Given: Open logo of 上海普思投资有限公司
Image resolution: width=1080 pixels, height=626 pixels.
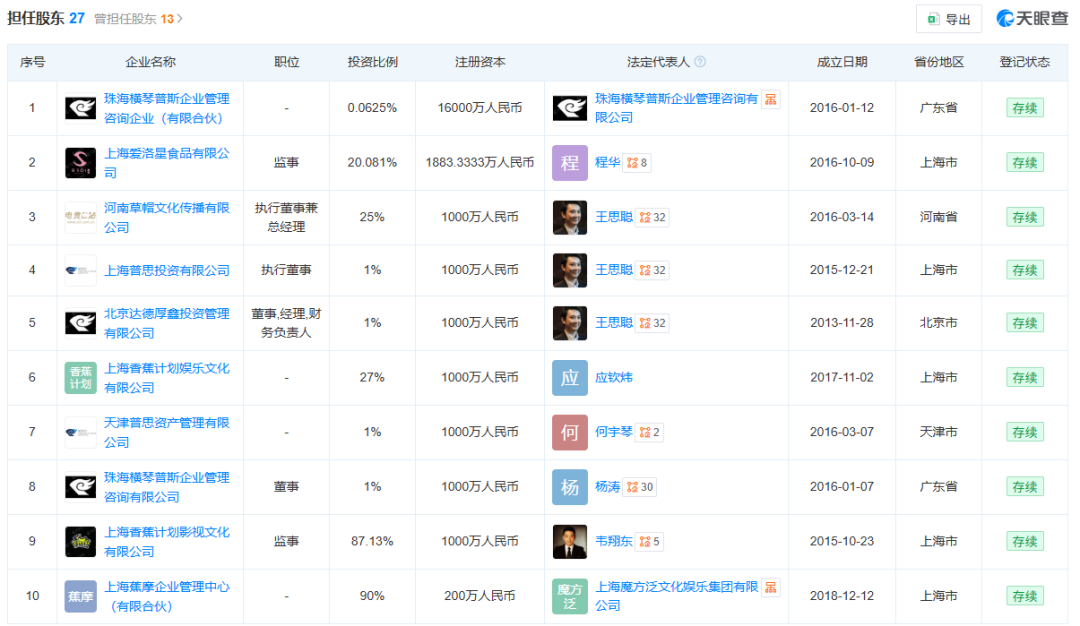Looking at the screenshot, I should pos(81,271).
